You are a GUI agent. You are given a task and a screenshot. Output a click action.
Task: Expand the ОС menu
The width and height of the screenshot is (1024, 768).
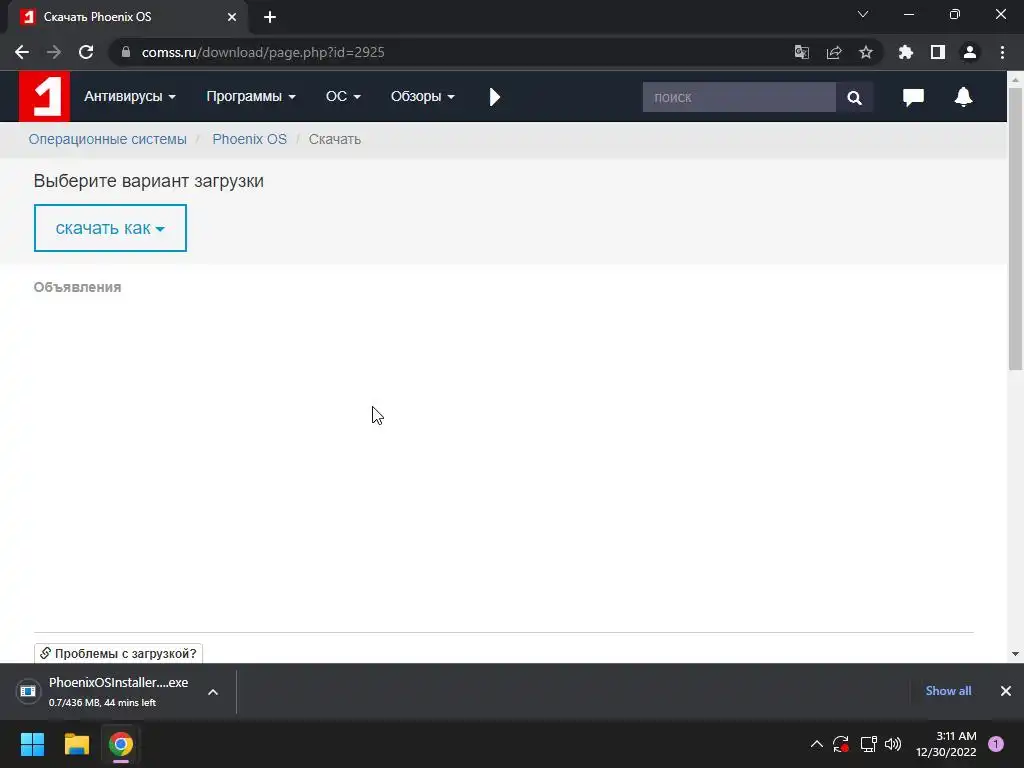point(343,97)
